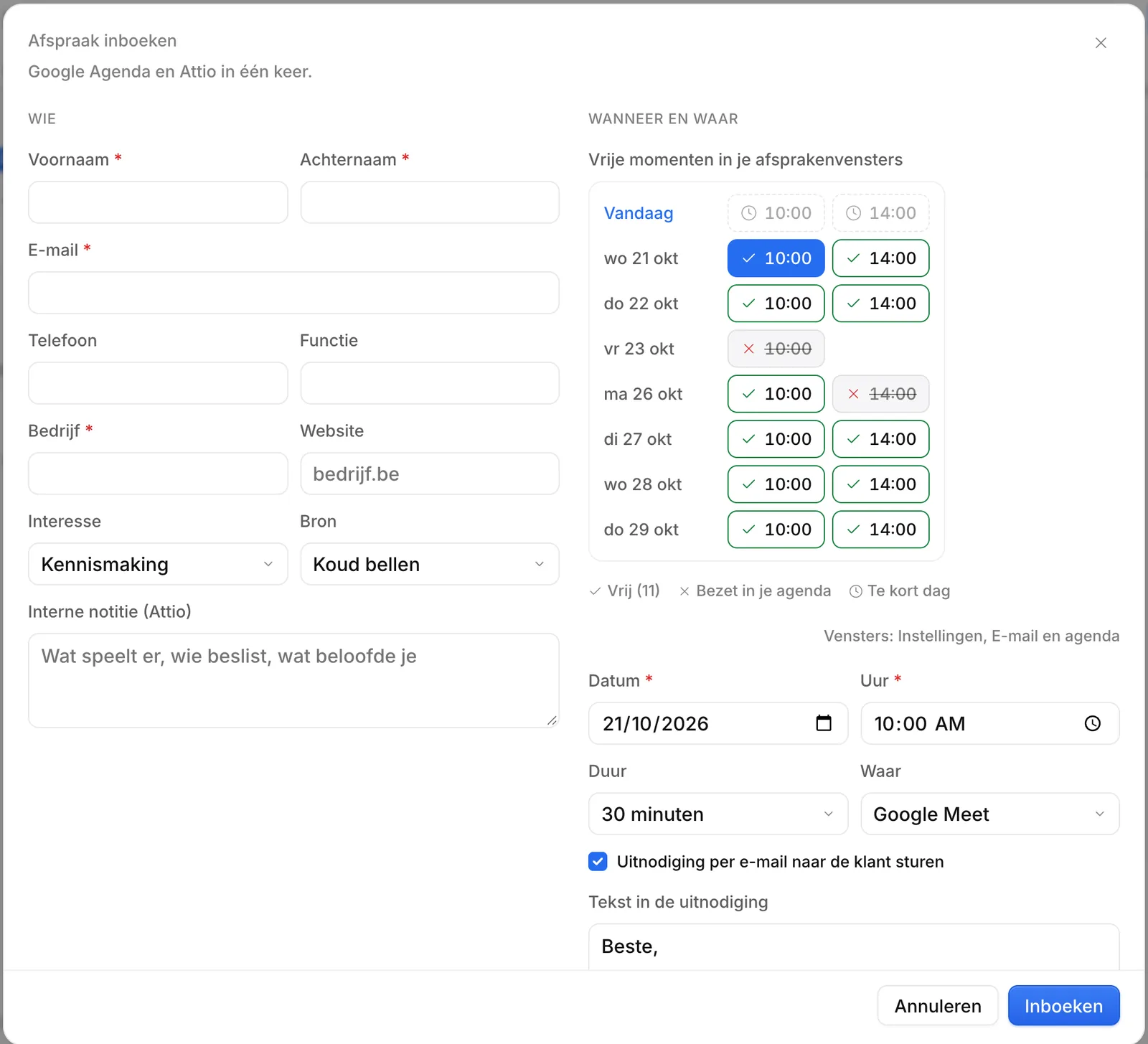Click the Interne notitie textarea
Screen dimensions: 1148x1044
click(293, 680)
